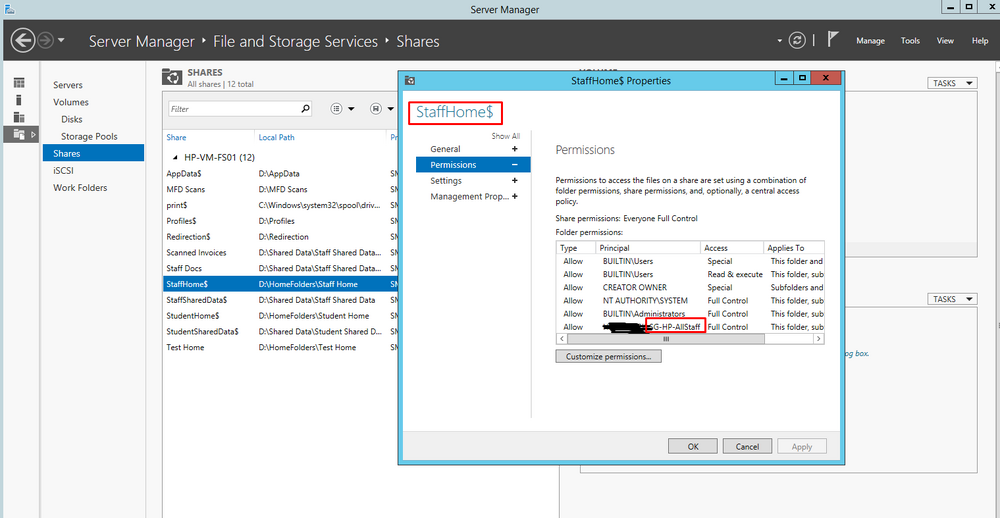Select Storage Pools in navigation pane
The image size is (1000, 518).
click(x=89, y=137)
